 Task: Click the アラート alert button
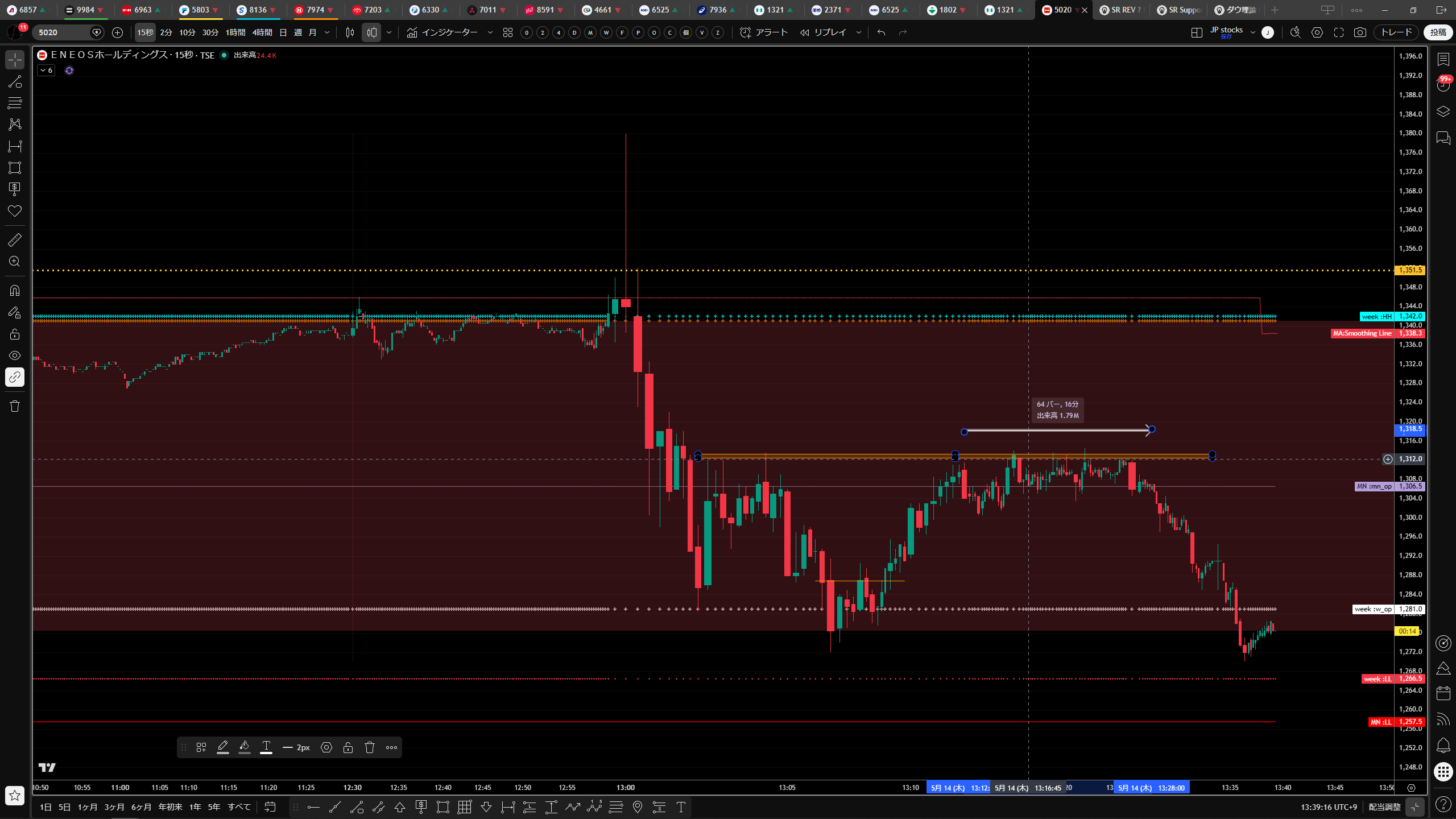pos(764,32)
